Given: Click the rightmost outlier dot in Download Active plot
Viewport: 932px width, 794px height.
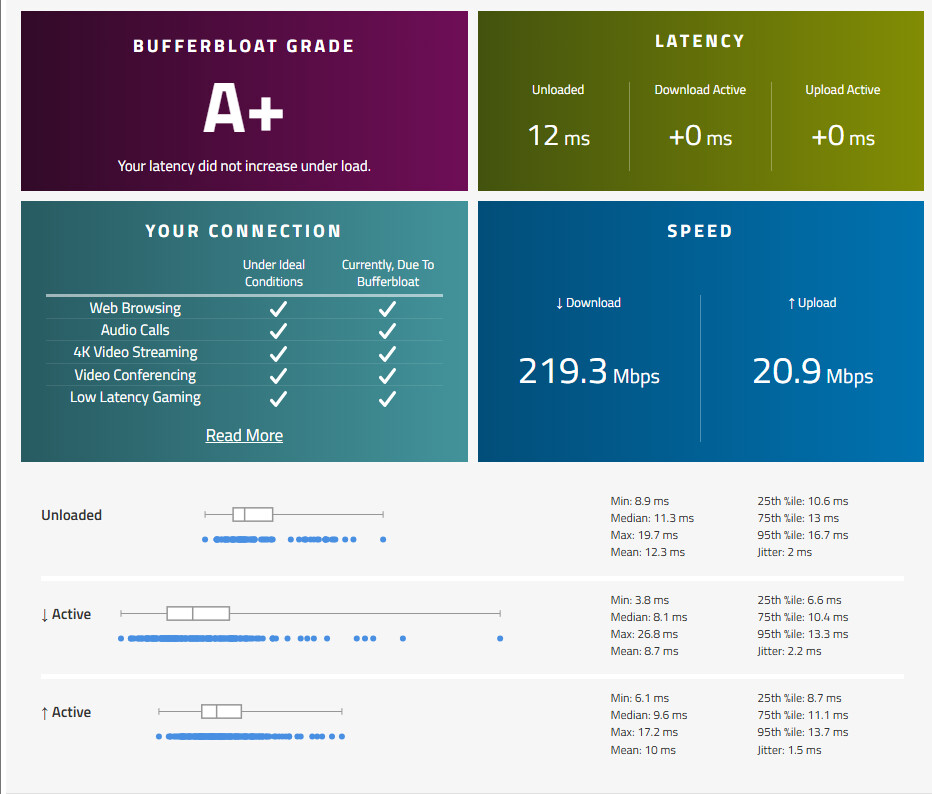Looking at the screenshot, I should 500,638.
